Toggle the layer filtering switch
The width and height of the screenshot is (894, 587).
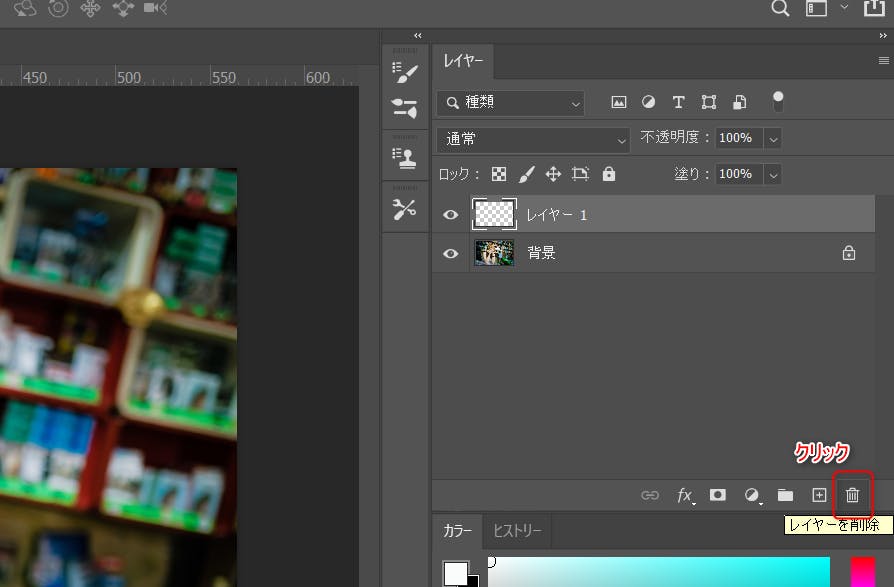tap(778, 101)
